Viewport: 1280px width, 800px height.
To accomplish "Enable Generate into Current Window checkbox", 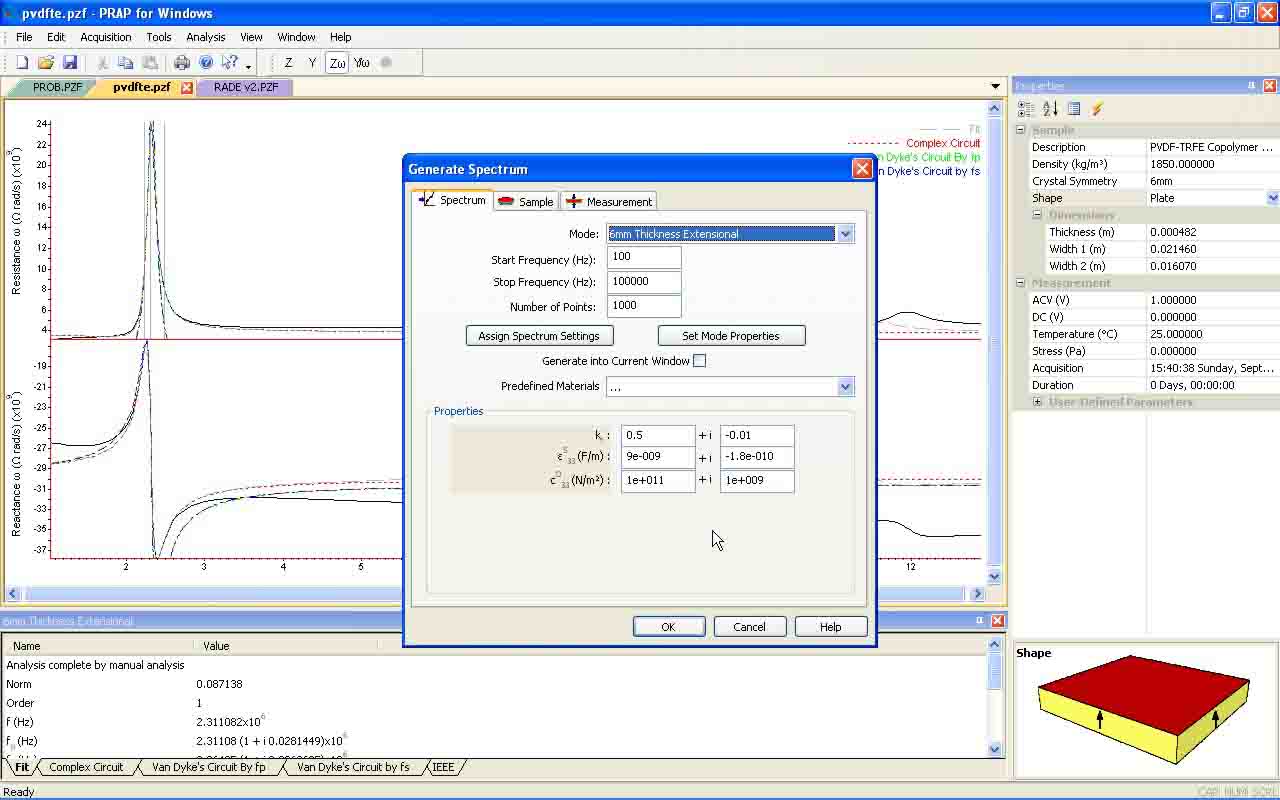I will click(x=699, y=361).
